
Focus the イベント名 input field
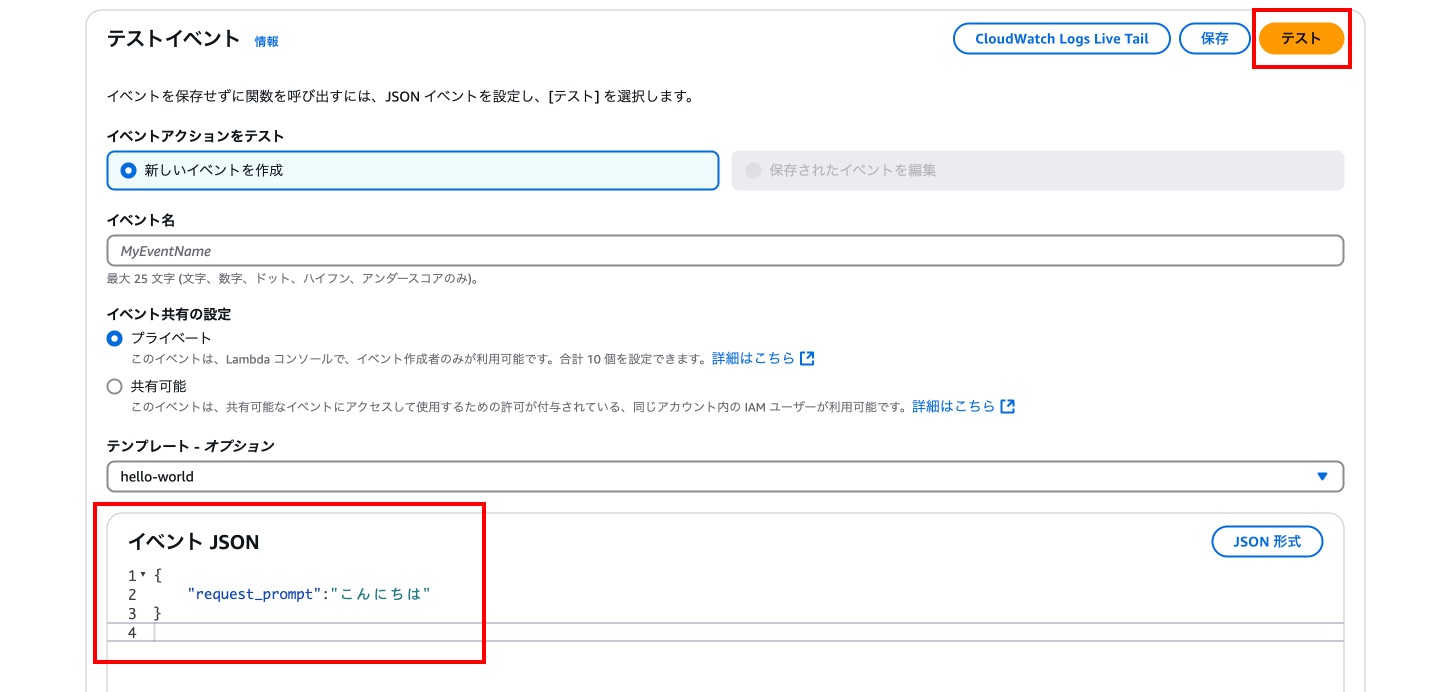725,251
